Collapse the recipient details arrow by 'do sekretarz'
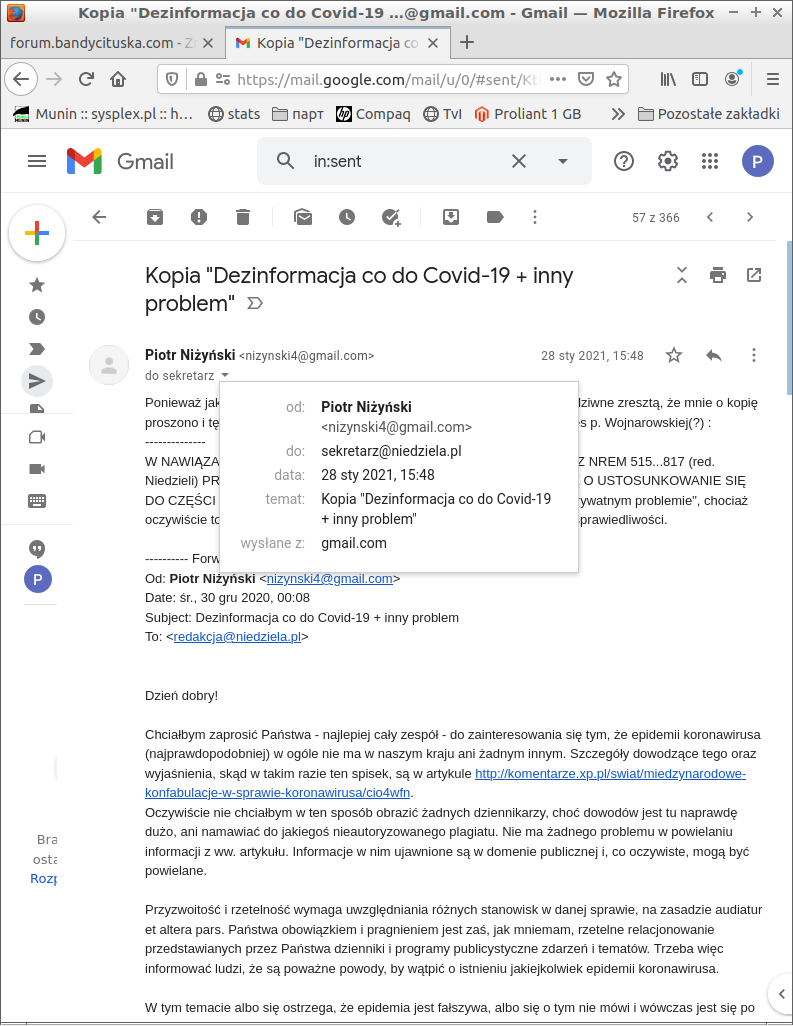This screenshot has width=793, height=1026. point(225,376)
